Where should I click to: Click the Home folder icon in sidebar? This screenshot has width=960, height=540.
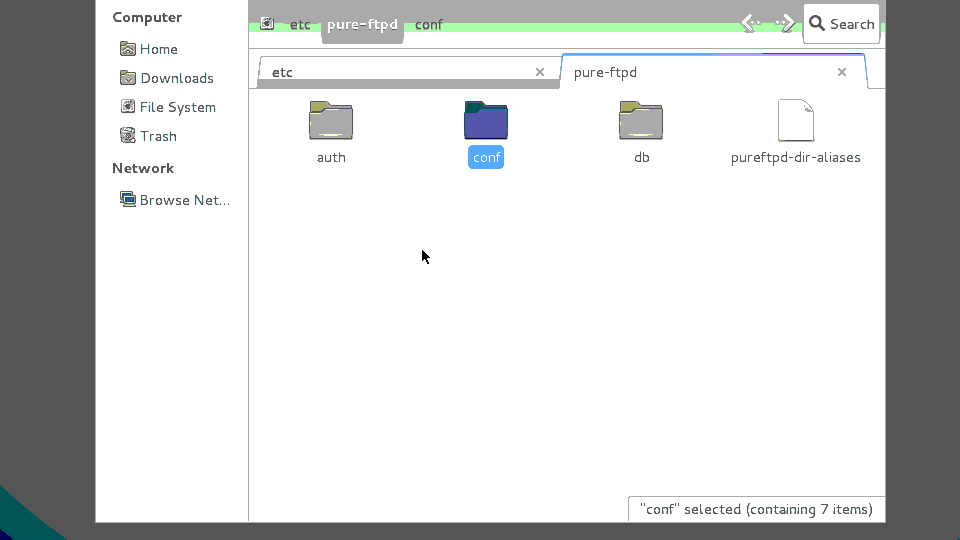coord(127,48)
